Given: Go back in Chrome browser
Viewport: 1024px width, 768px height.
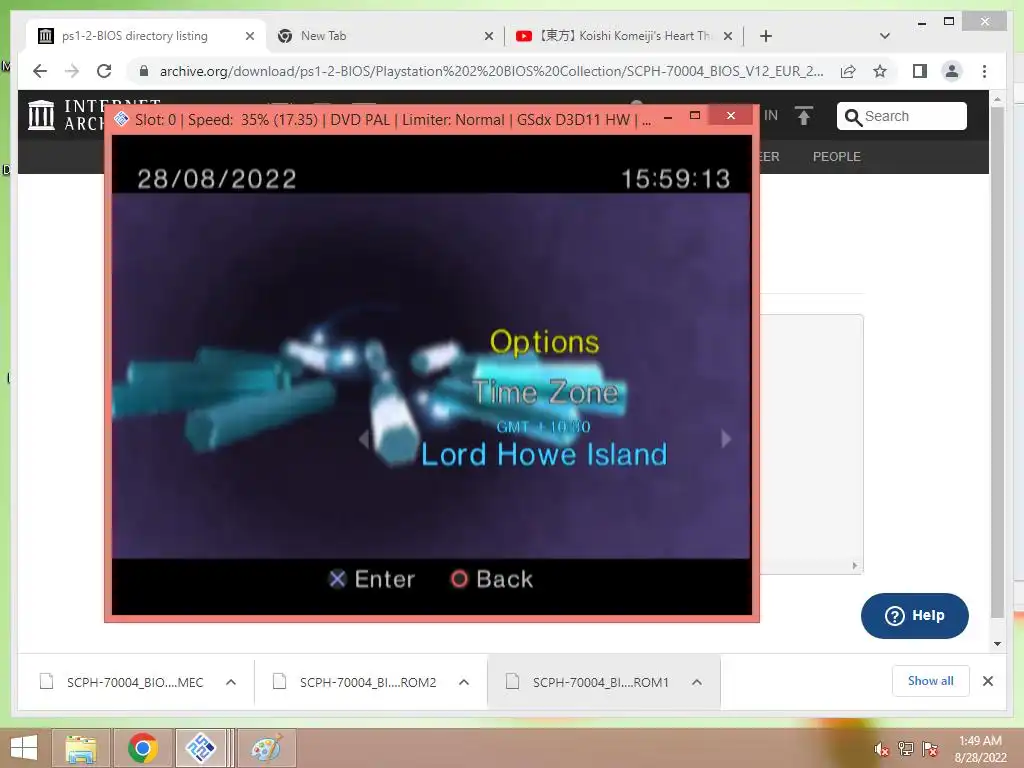Looking at the screenshot, I should pyautogui.click(x=40, y=71).
